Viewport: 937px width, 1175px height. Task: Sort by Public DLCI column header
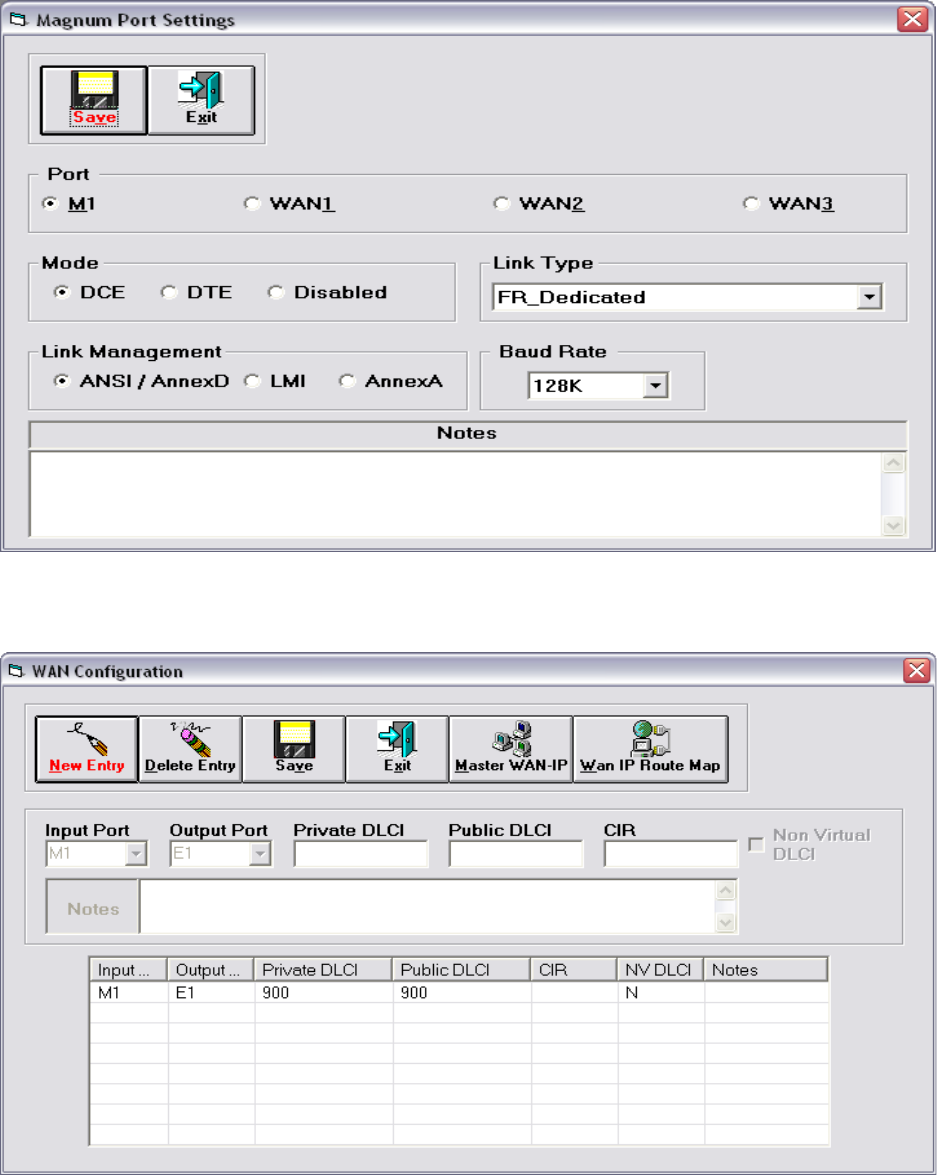coord(461,970)
